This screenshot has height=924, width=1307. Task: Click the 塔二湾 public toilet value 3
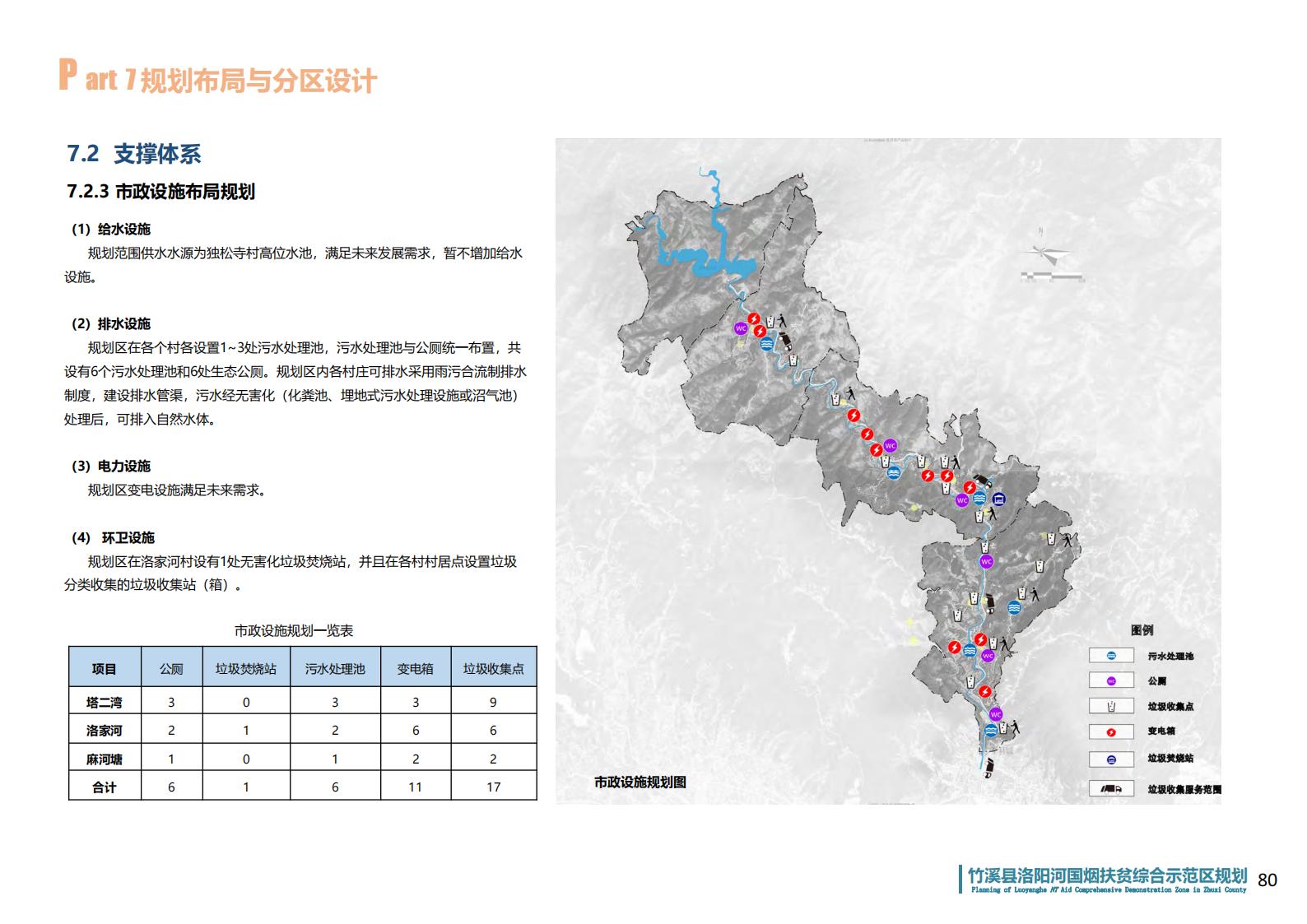click(x=171, y=702)
